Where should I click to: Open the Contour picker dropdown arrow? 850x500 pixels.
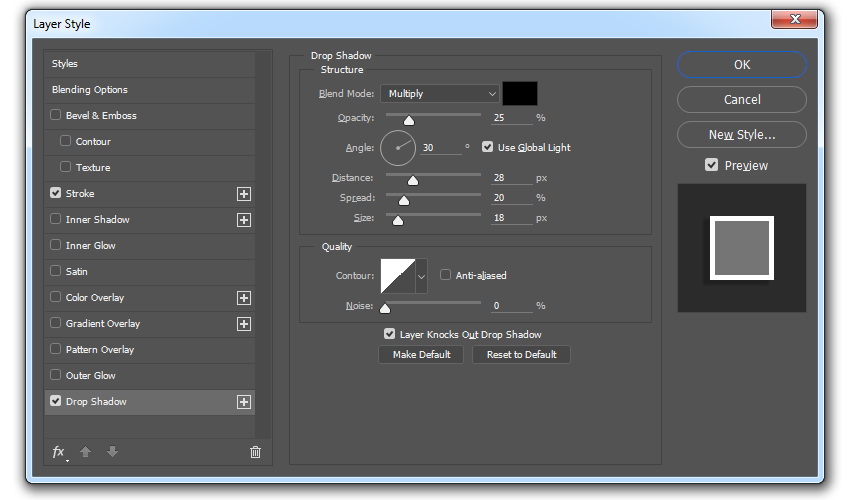[x=421, y=276]
